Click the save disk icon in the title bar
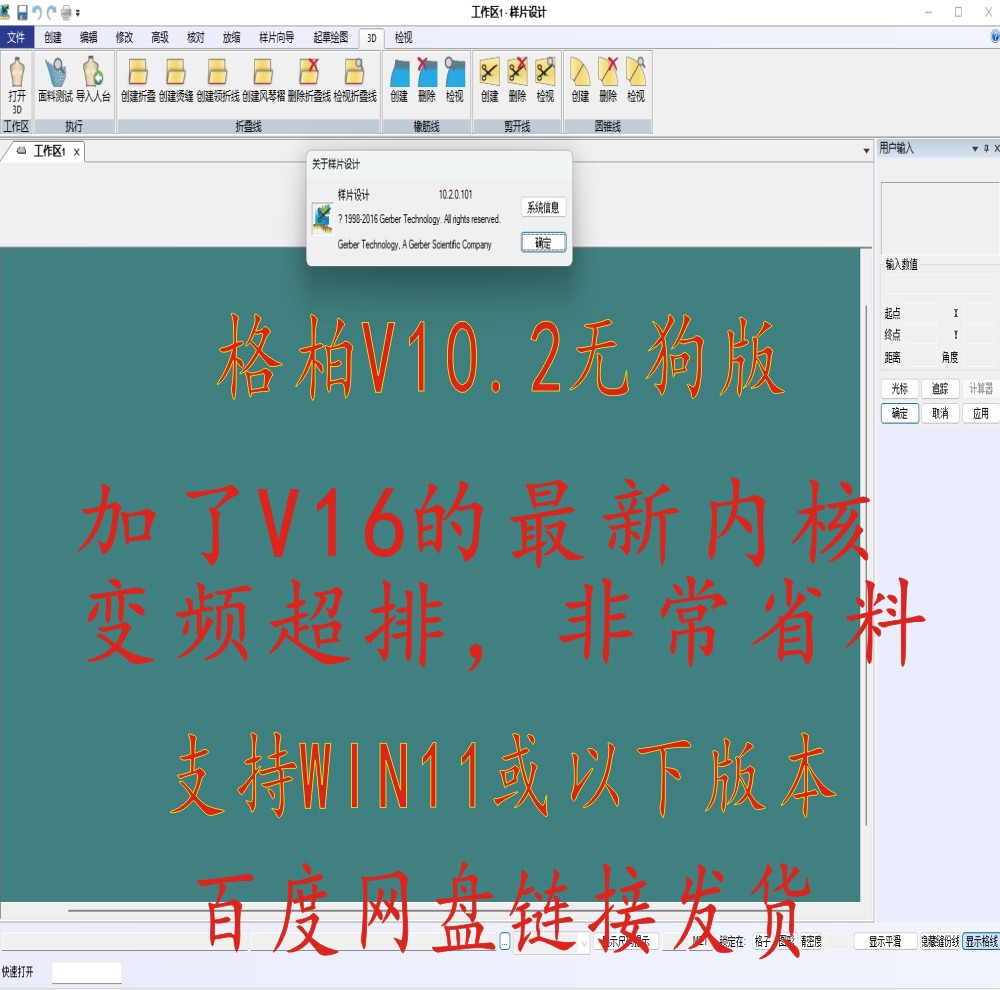Screen dimensions: 1000x990 click(x=22, y=12)
